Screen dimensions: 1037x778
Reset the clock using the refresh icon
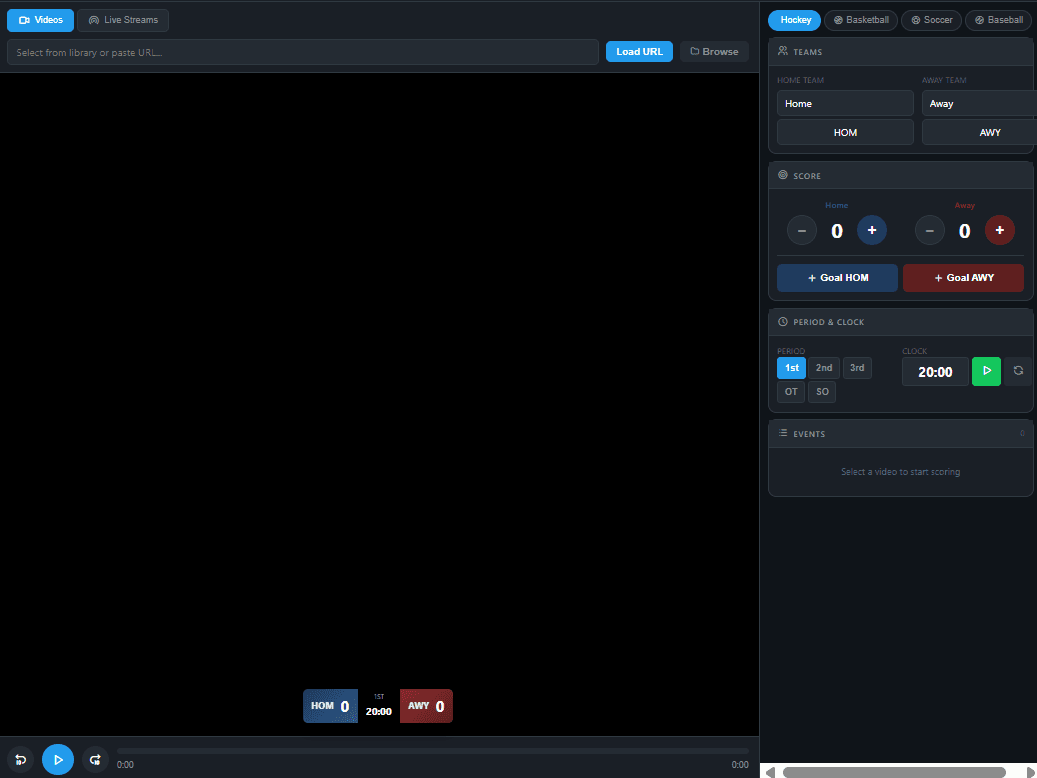click(x=1018, y=371)
